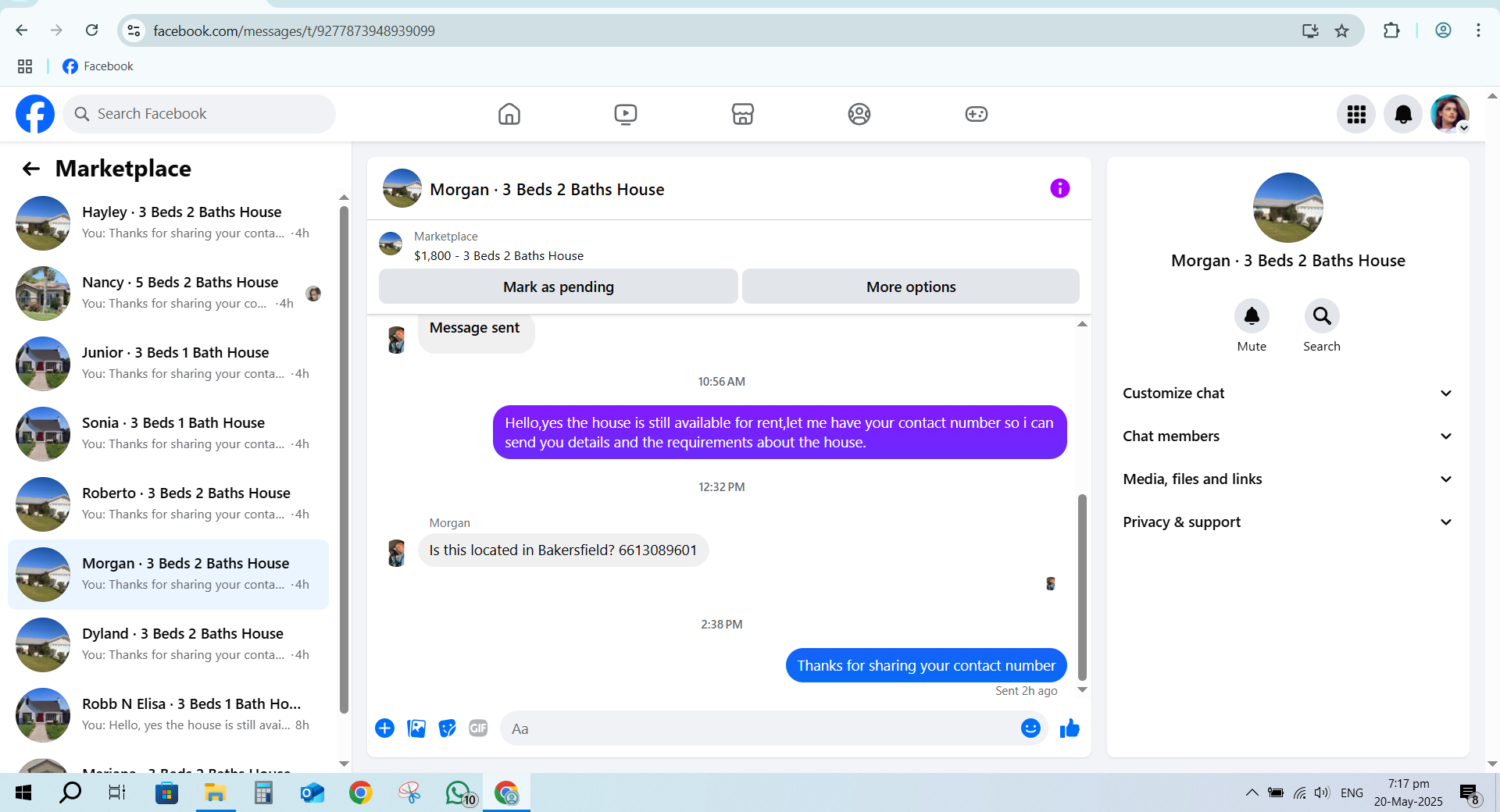Open Outlook from the taskbar

point(312,793)
